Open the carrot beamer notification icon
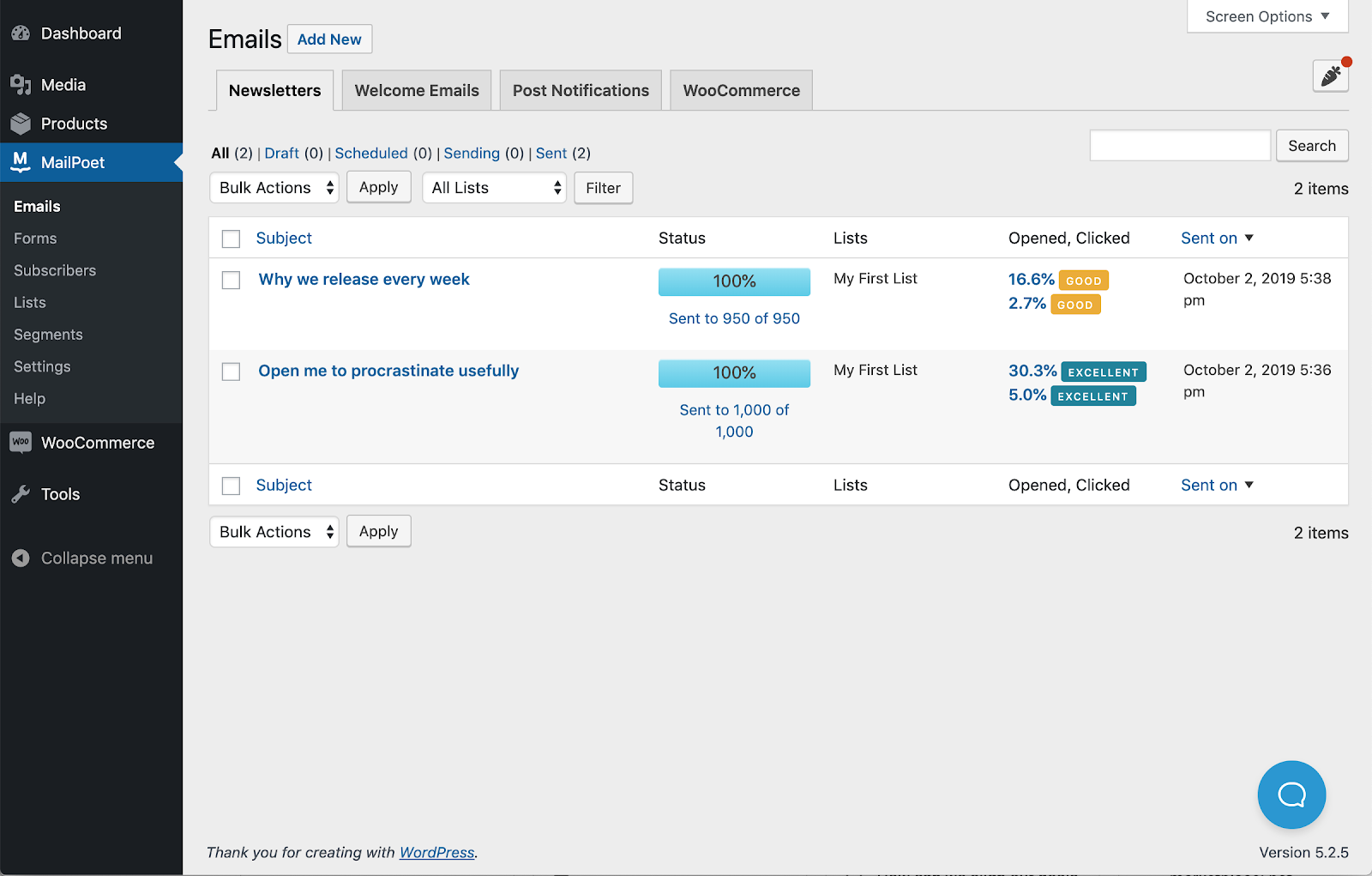 click(1331, 76)
